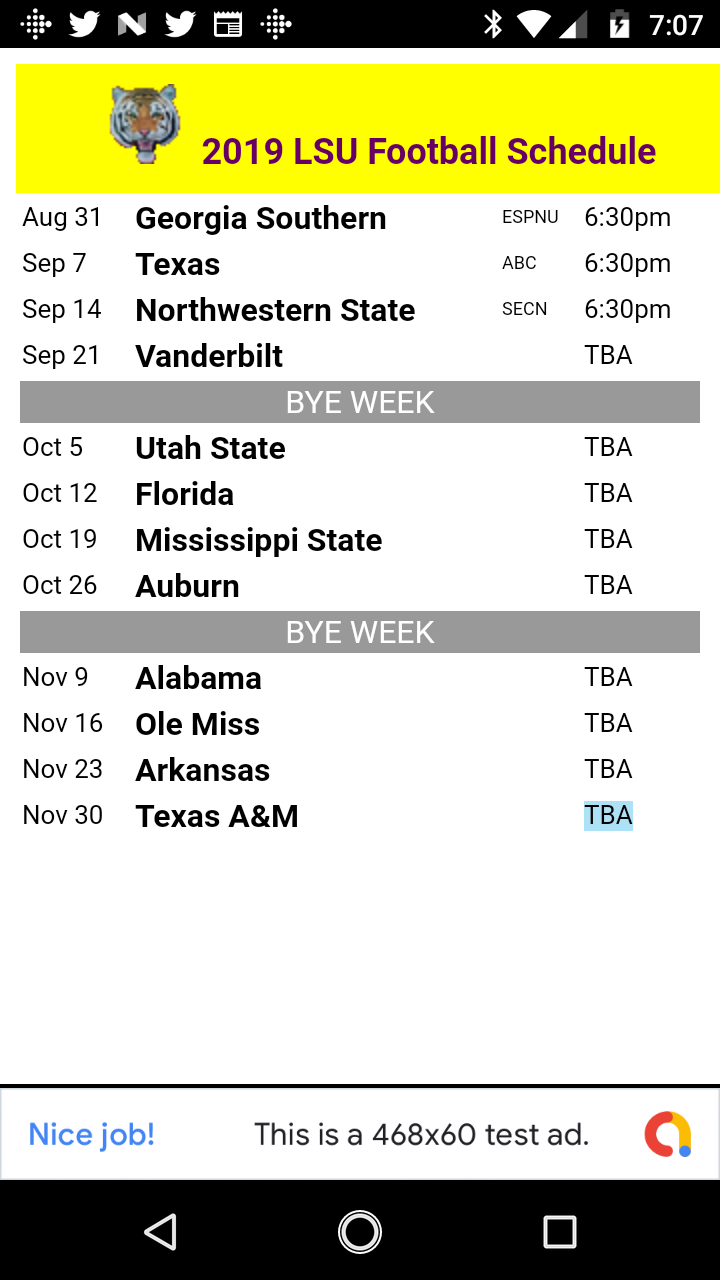The image size is (720, 1280).
Task: Tap the first BYE WEEK bar
Action: tap(360, 402)
